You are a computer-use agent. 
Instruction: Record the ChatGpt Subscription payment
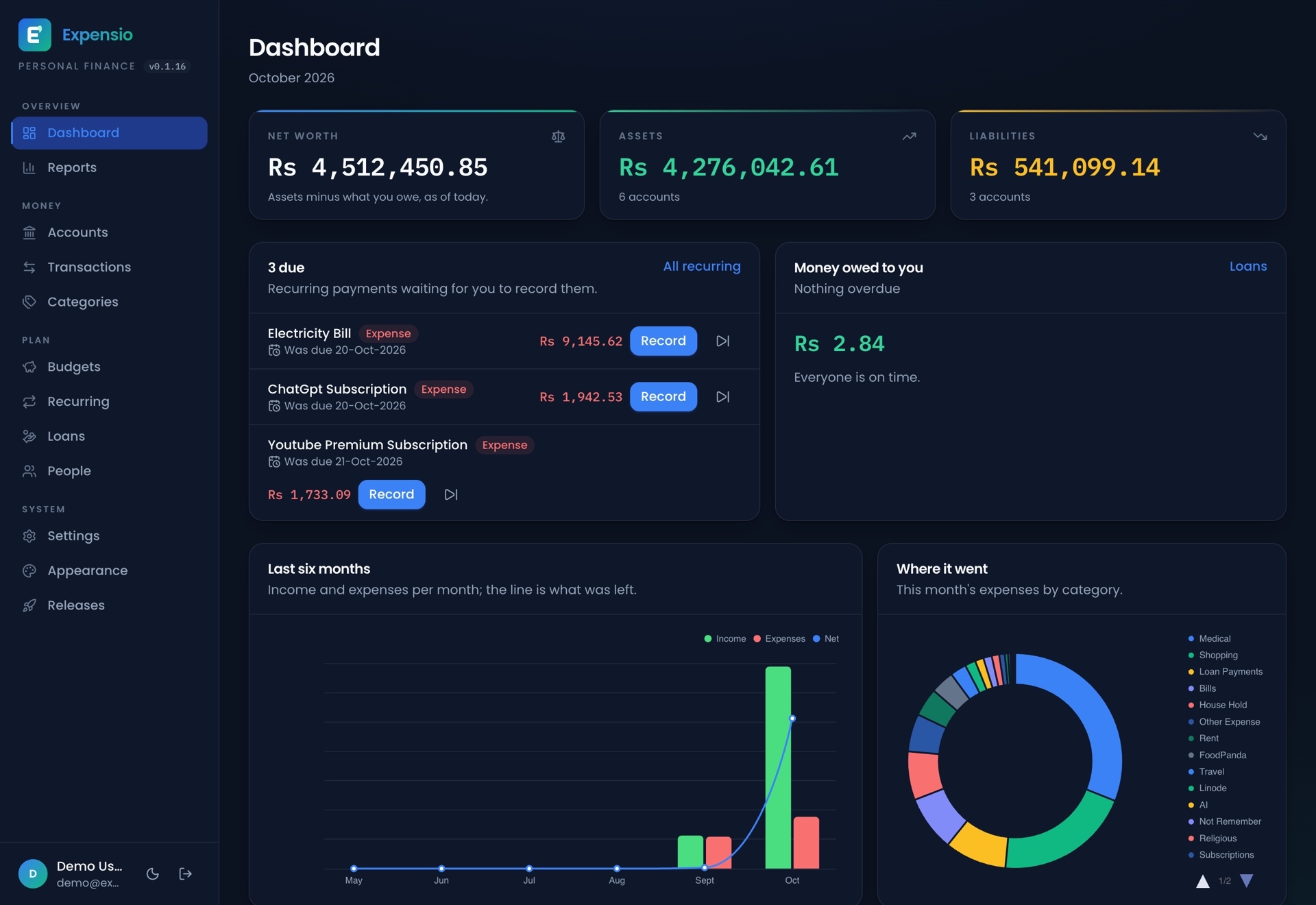(x=663, y=396)
